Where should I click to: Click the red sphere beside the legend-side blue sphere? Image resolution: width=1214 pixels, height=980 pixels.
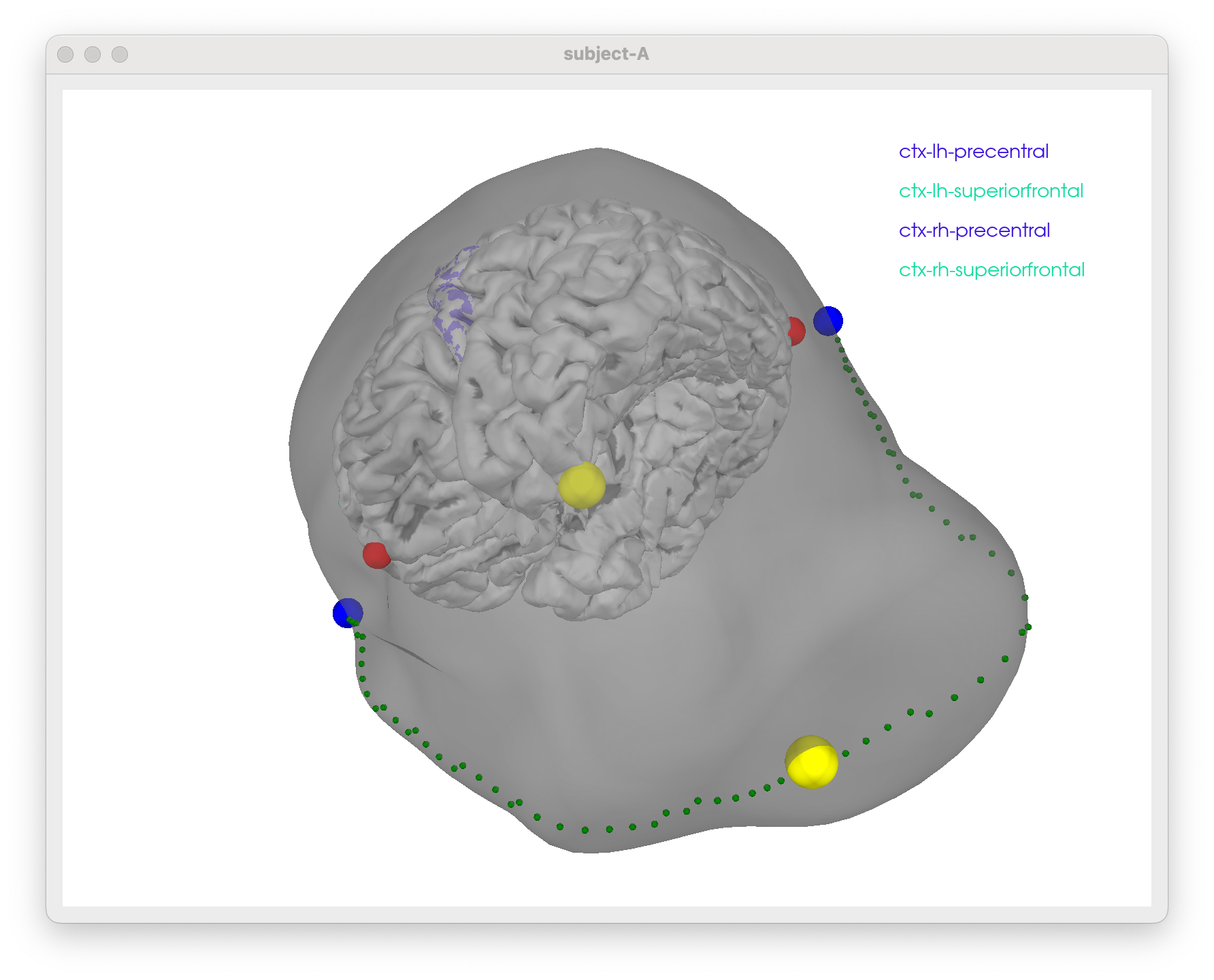click(796, 331)
